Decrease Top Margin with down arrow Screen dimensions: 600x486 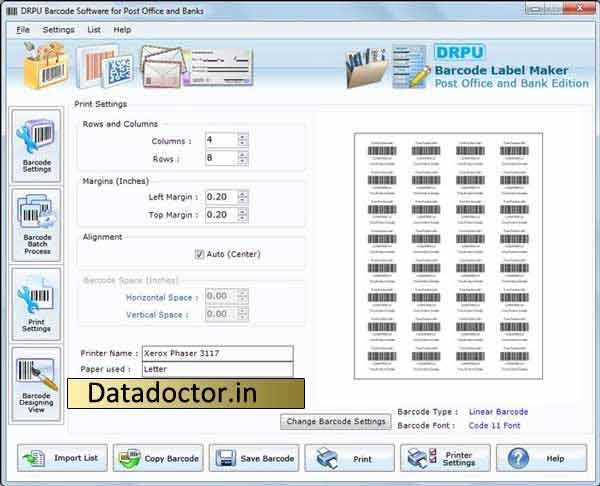click(x=243, y=218)
